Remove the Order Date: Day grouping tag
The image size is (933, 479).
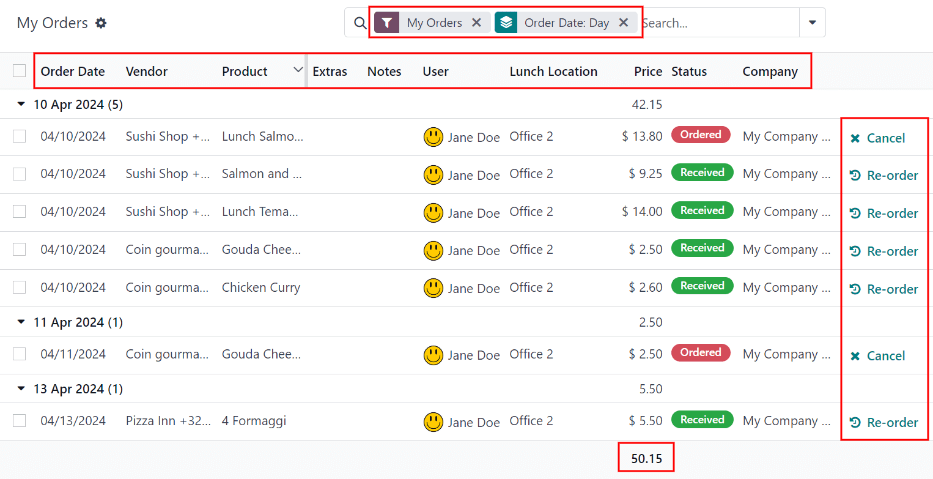pos(623,22)
